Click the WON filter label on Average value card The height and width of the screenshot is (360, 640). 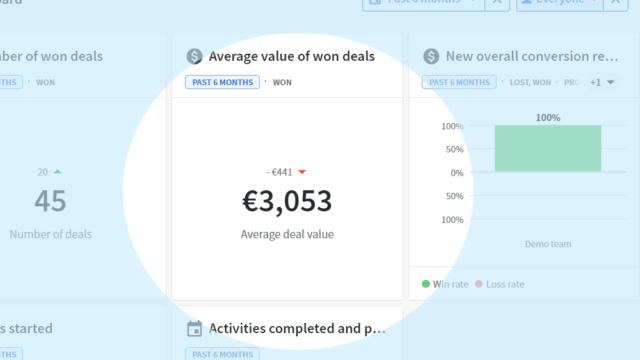[x=282, y=82]
